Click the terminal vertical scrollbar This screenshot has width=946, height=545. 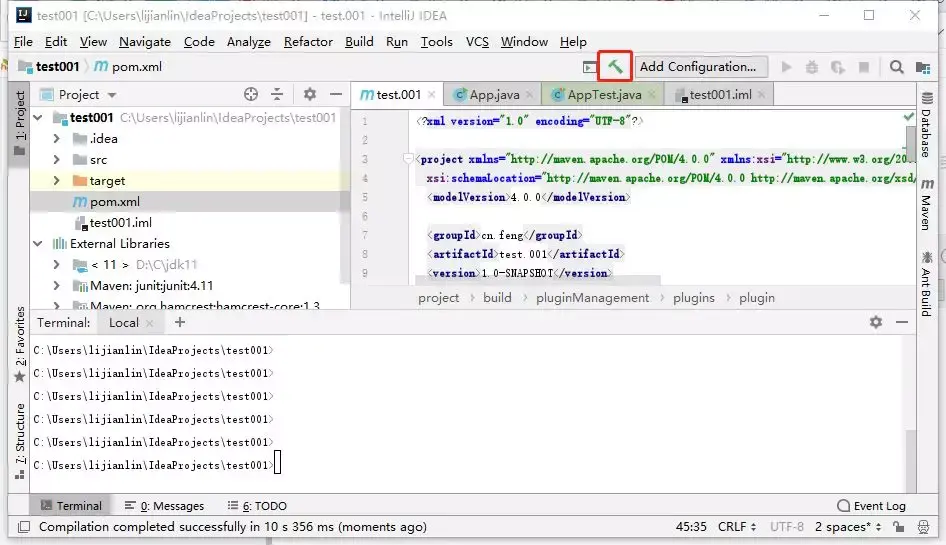coord(910,461)
